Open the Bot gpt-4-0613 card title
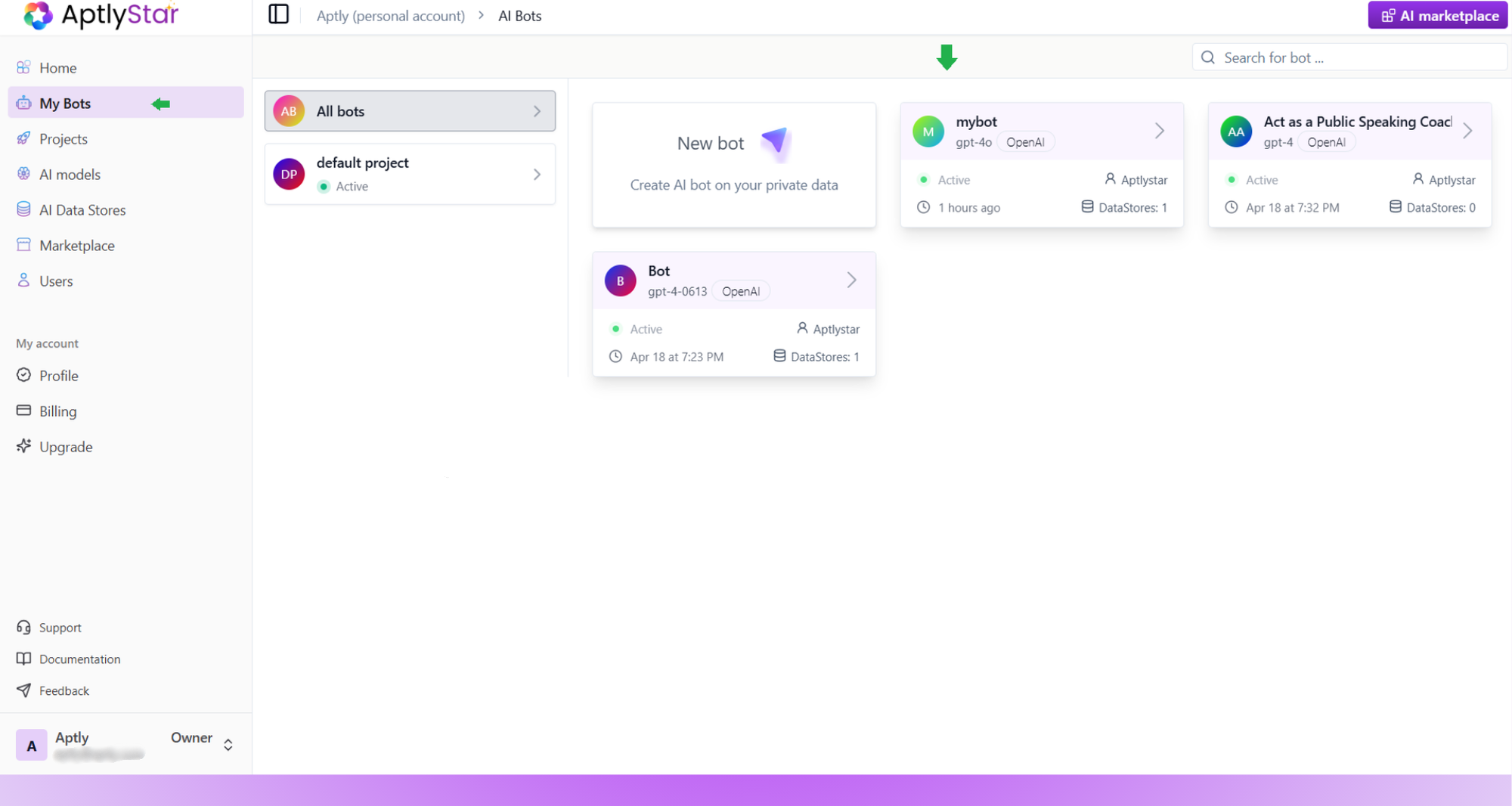Screen dimensions: 1512x806 (x=658, y=271)
